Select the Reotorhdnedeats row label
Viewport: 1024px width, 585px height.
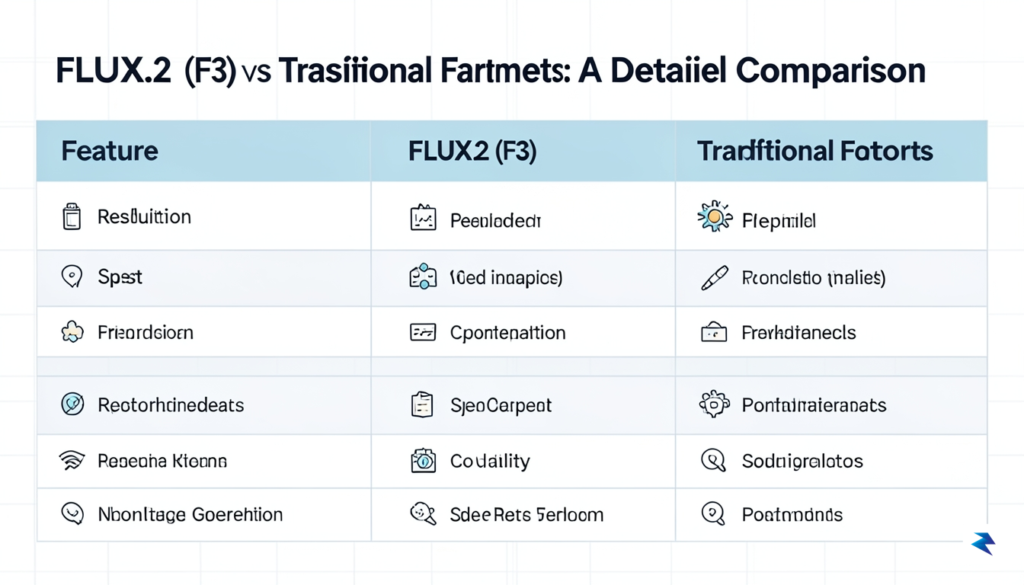click(x=171, y=405)
